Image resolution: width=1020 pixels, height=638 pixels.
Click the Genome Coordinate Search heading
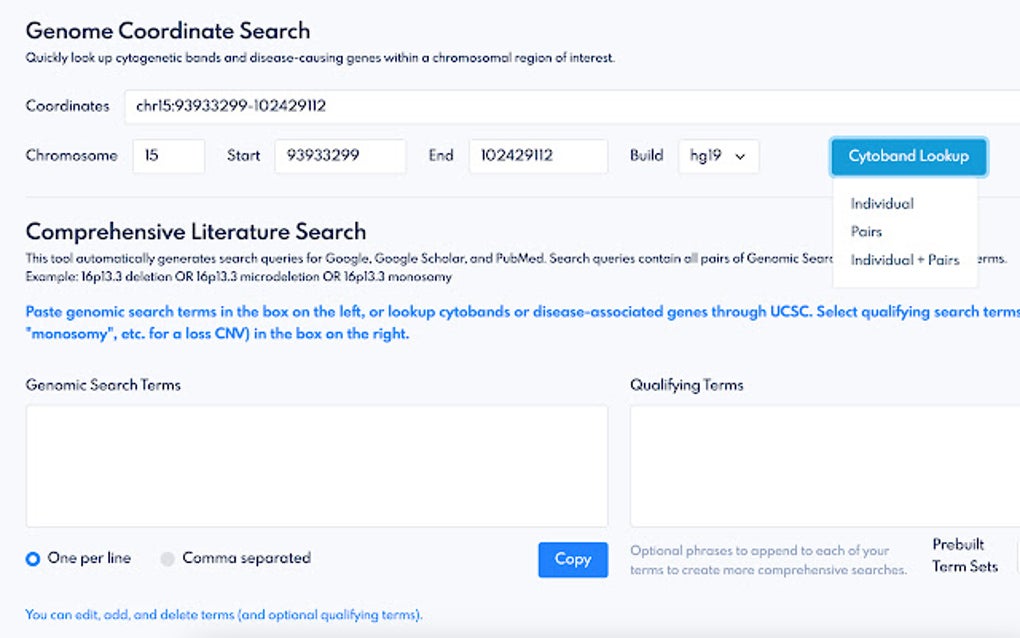pos(168,30)
